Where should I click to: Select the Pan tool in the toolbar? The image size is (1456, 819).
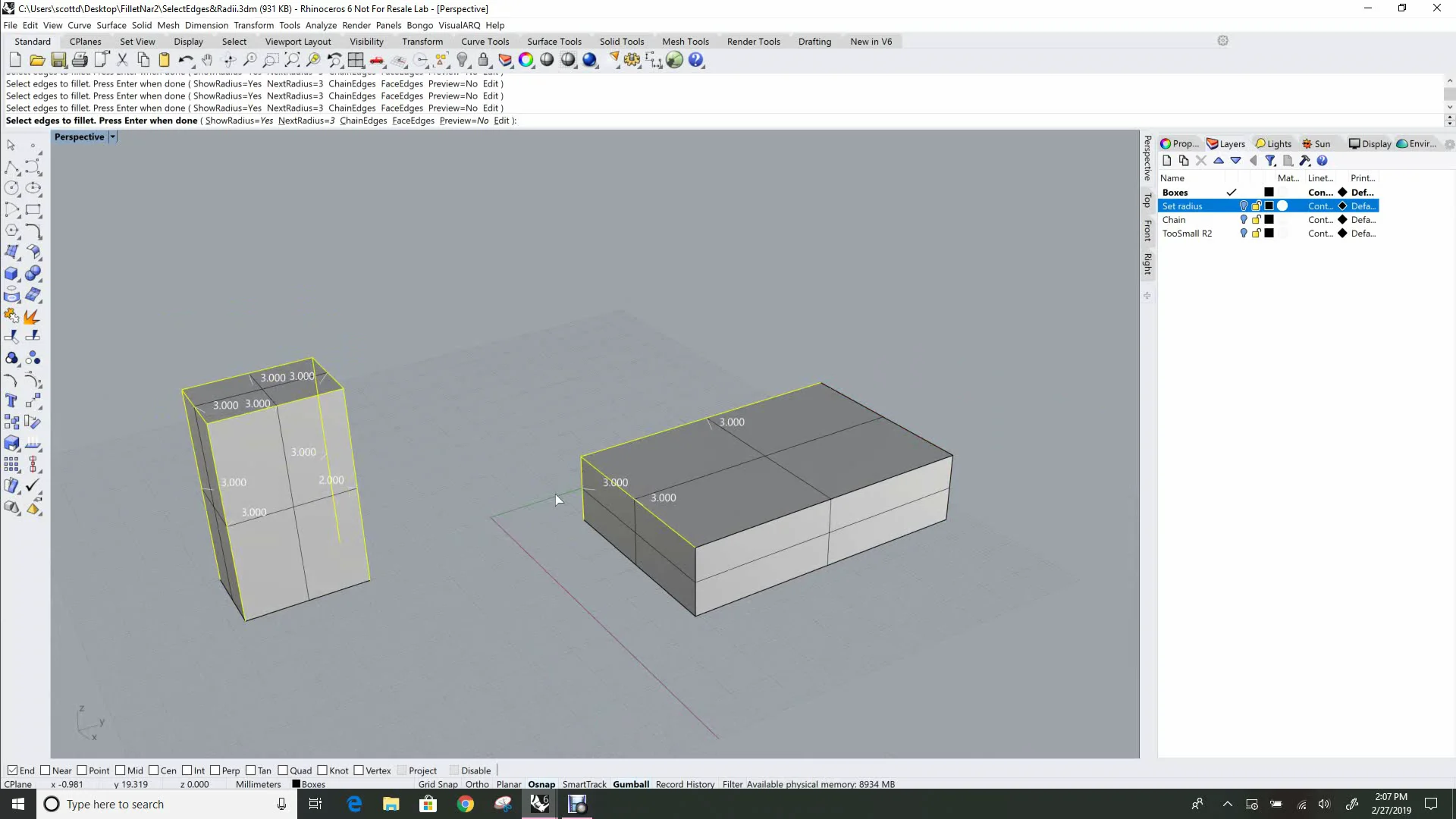click(209, 60)
